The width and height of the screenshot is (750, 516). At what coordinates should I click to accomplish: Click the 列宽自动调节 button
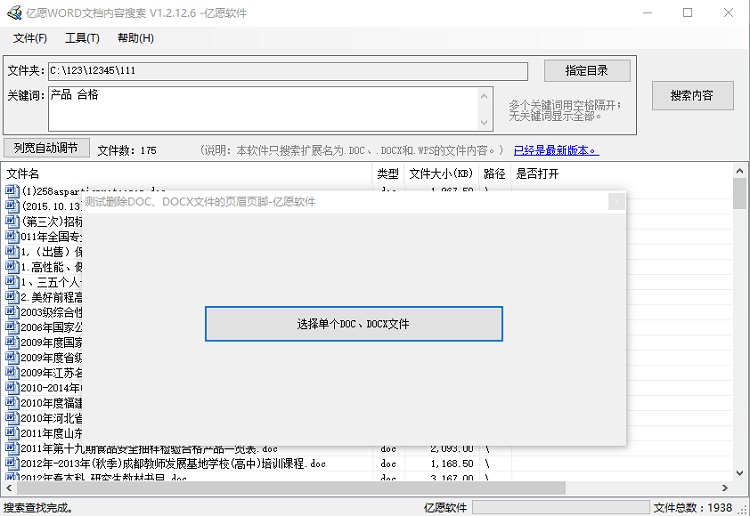[46, 148]
